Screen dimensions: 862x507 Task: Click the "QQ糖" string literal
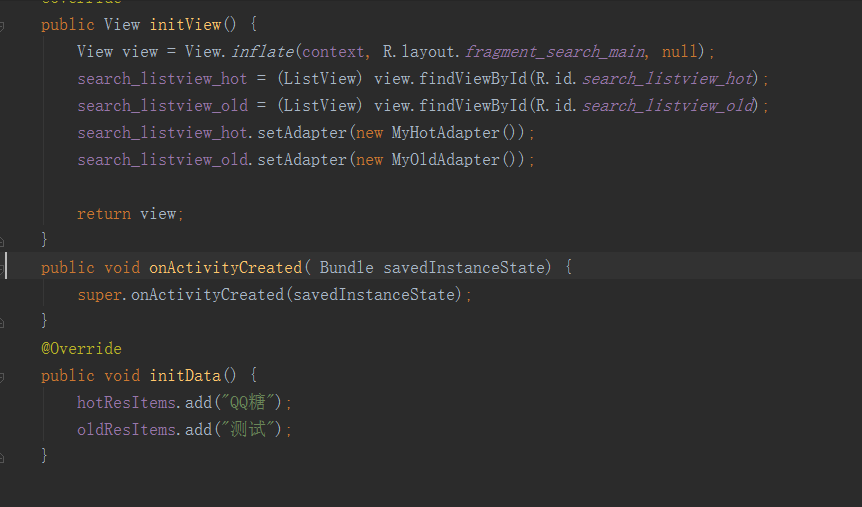[247, 402]
